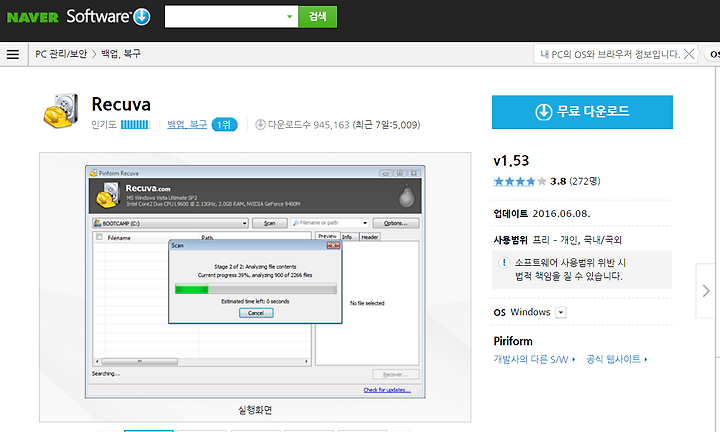Click the pear icon in Recuva header
Viewport: 720px width, 432px height.
coord(406,196)
